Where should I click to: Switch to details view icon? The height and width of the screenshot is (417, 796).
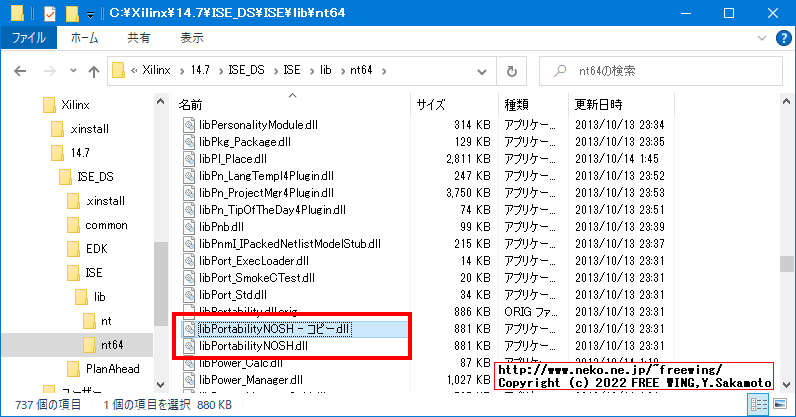coord(759,404)
